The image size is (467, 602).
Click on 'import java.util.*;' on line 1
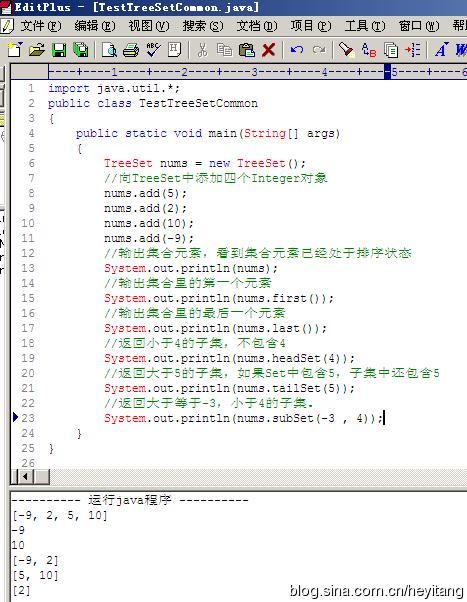(x=114, y=89)
